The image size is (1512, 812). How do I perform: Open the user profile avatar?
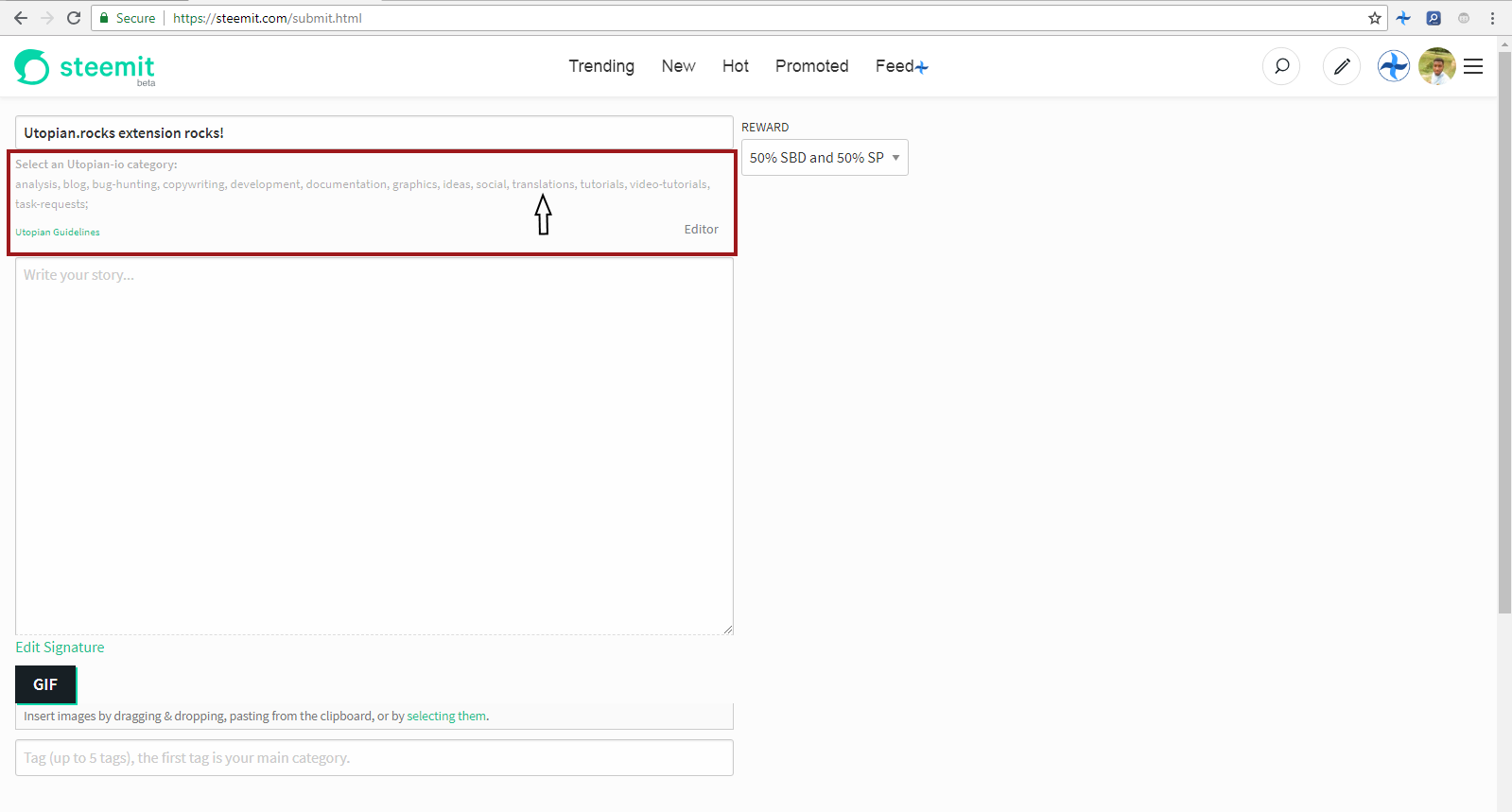click(1437, 66)
